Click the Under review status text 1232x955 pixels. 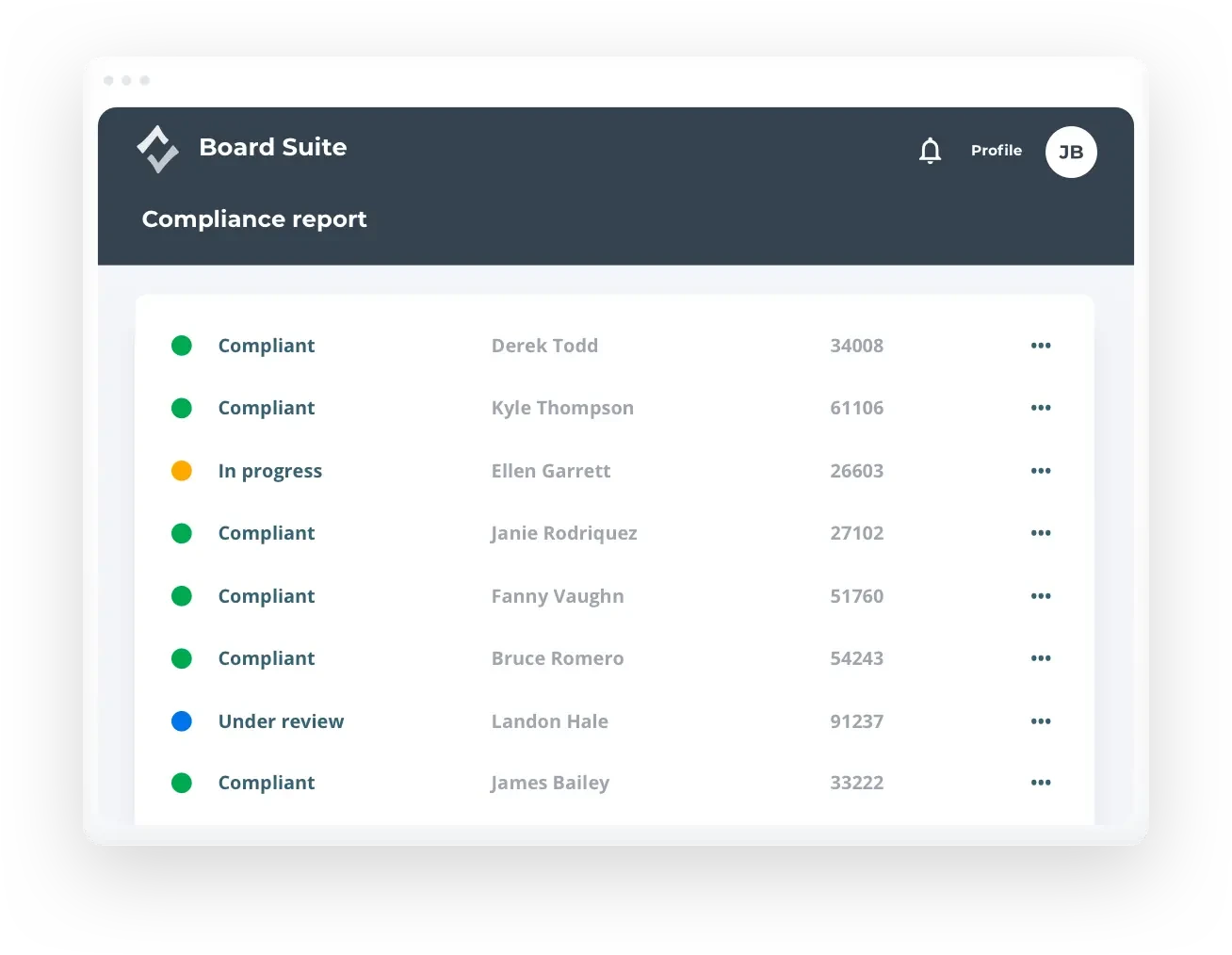click(x=281, y=721)
